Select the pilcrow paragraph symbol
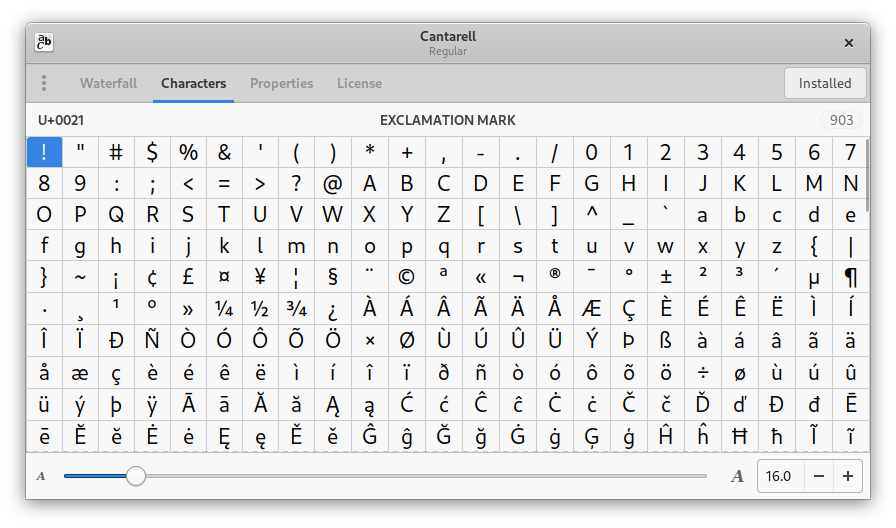This screenshot has width=896, height=528. point(850,276)
